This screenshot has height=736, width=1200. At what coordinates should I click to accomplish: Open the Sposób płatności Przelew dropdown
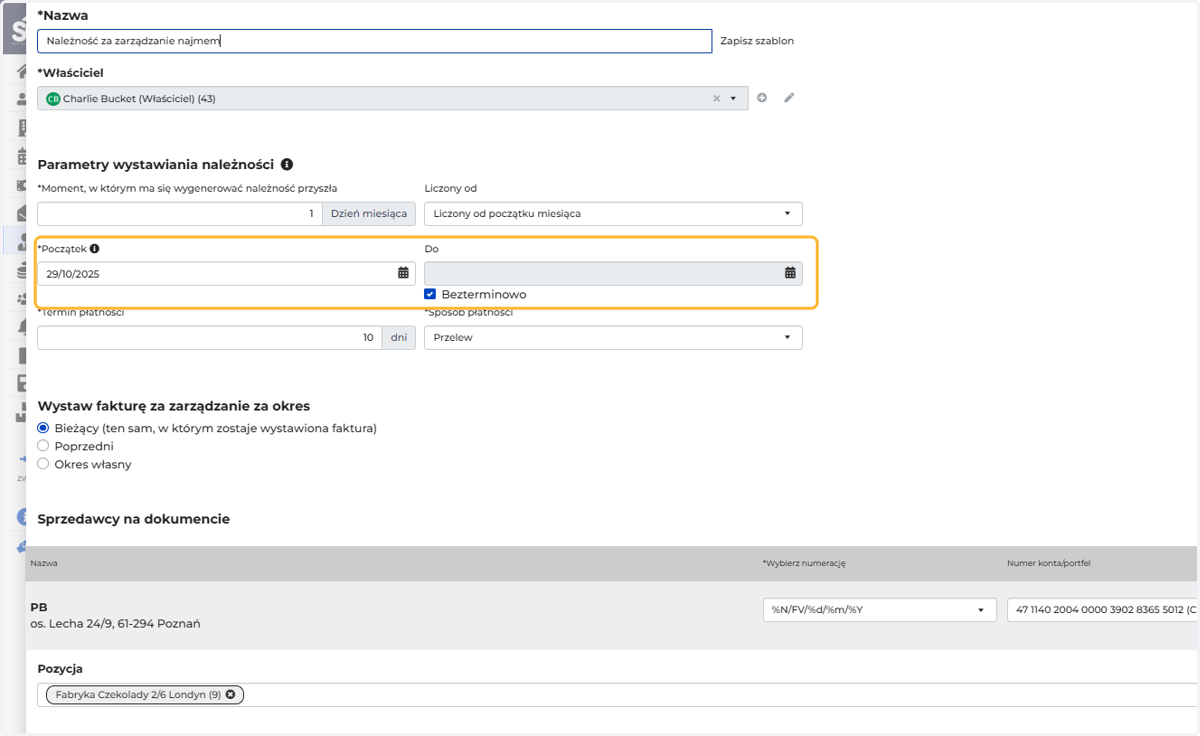613,338
